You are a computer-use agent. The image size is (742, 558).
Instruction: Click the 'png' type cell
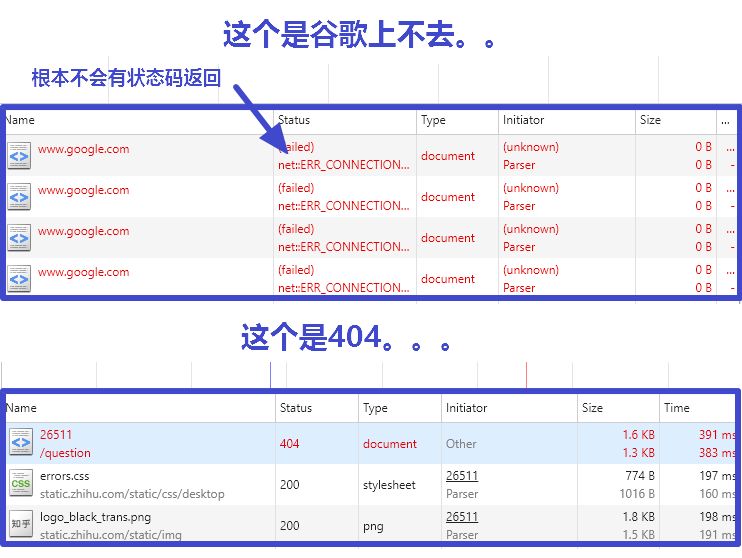coord(373,526)
